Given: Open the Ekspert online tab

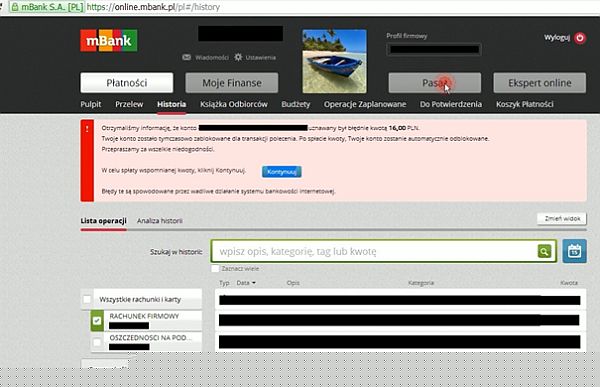Looking at the screenshot, I should click(x=540, y=83).
